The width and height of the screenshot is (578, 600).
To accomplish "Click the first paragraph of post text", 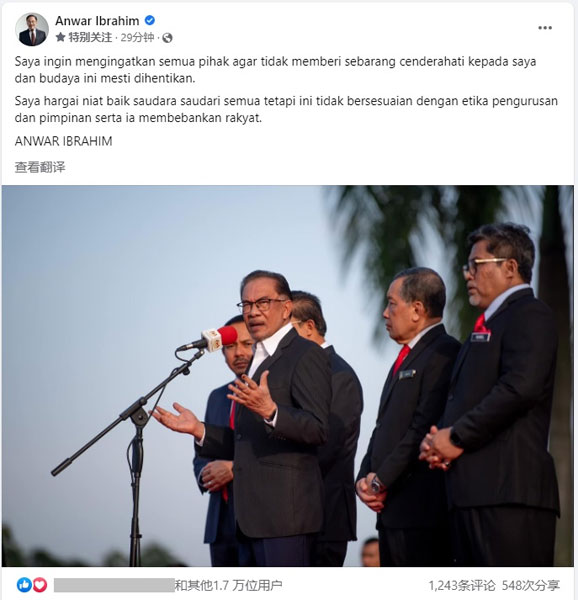I will click(275, 70).
